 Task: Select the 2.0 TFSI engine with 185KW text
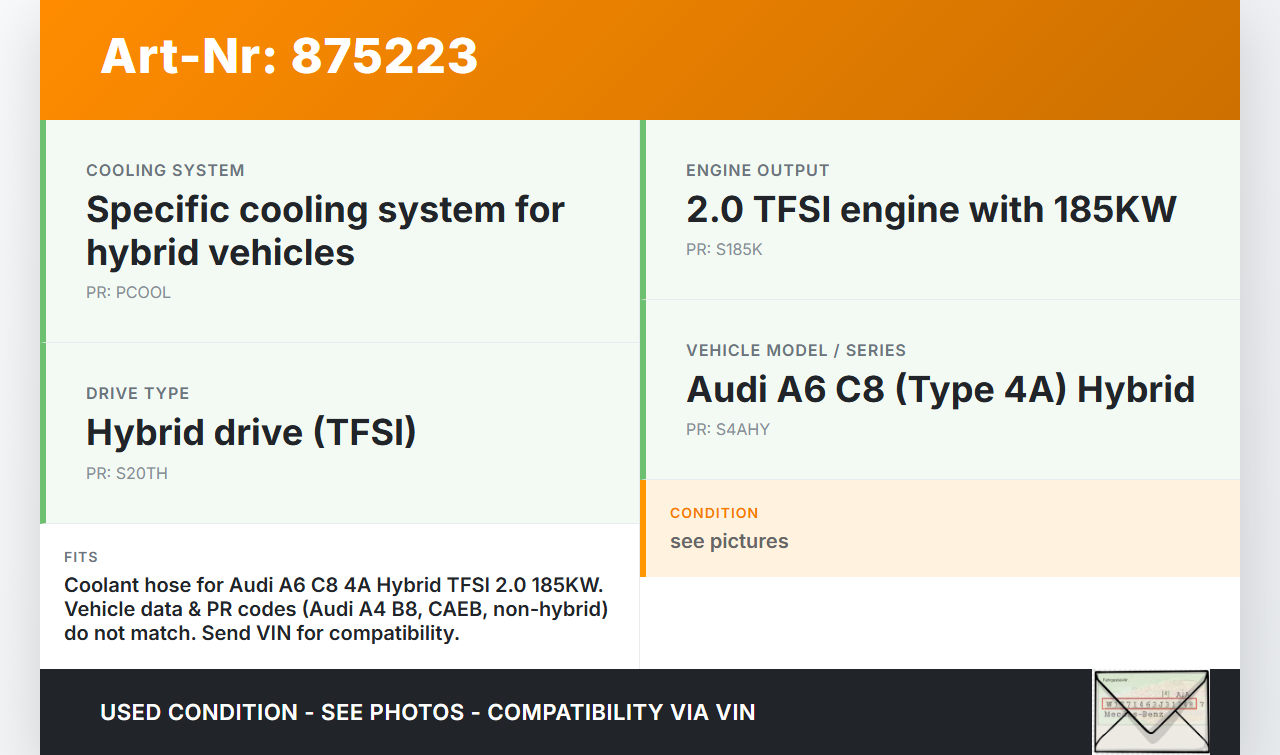(x=930, y=209)
